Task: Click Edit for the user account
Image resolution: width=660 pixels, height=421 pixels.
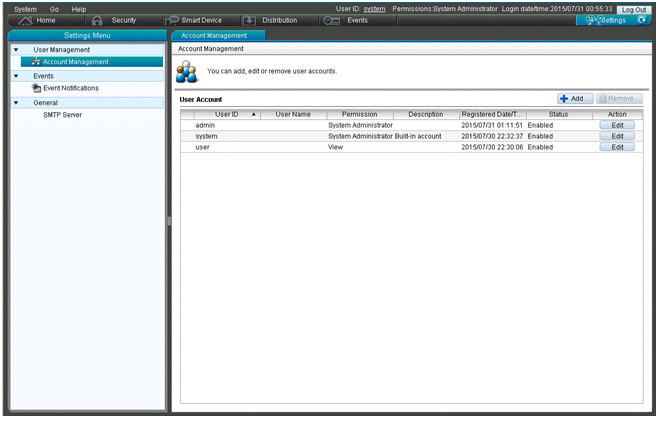Action: [617, 147]
